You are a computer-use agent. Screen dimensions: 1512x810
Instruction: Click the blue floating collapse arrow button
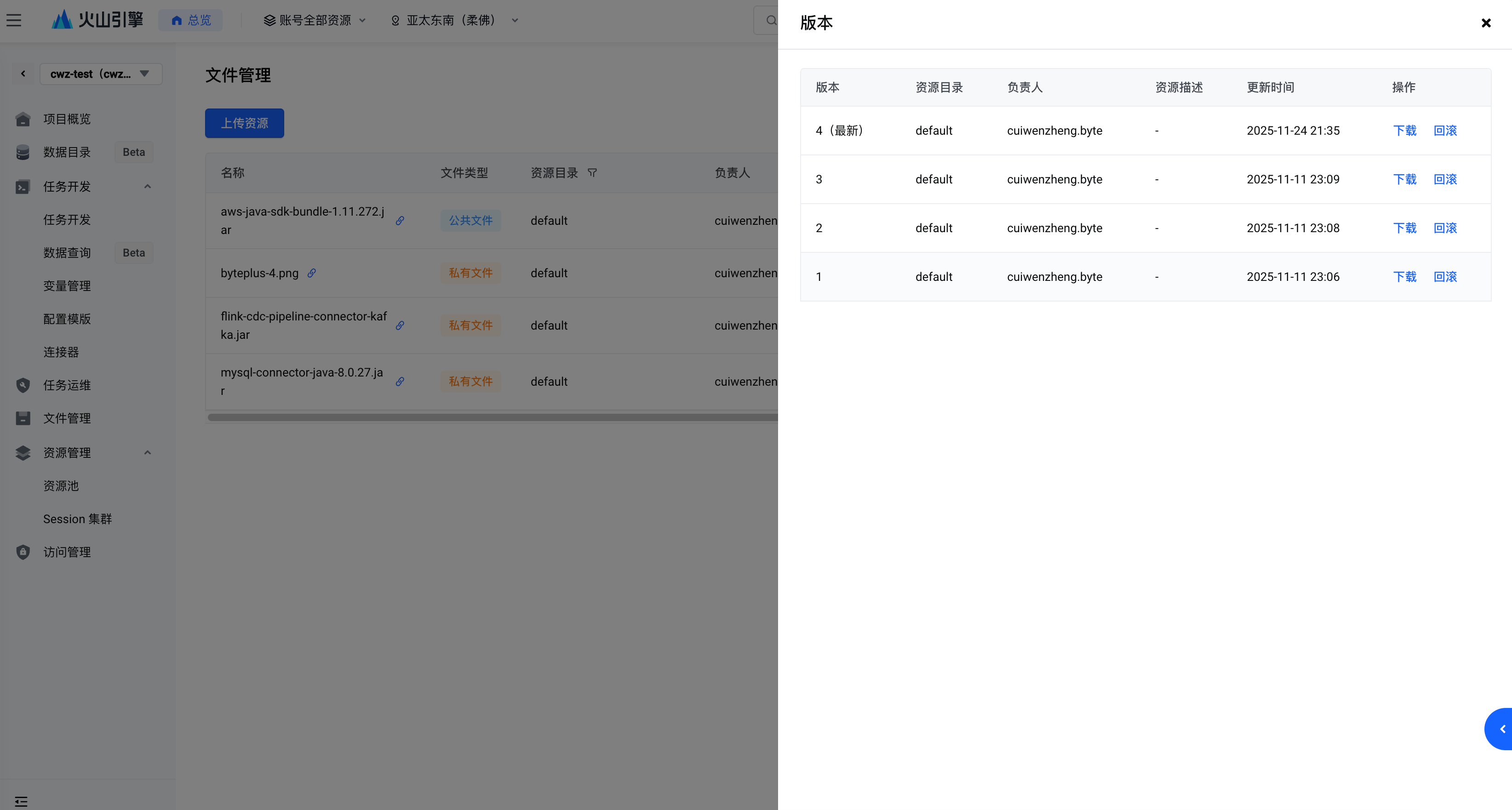click(x=1500, y=729)
